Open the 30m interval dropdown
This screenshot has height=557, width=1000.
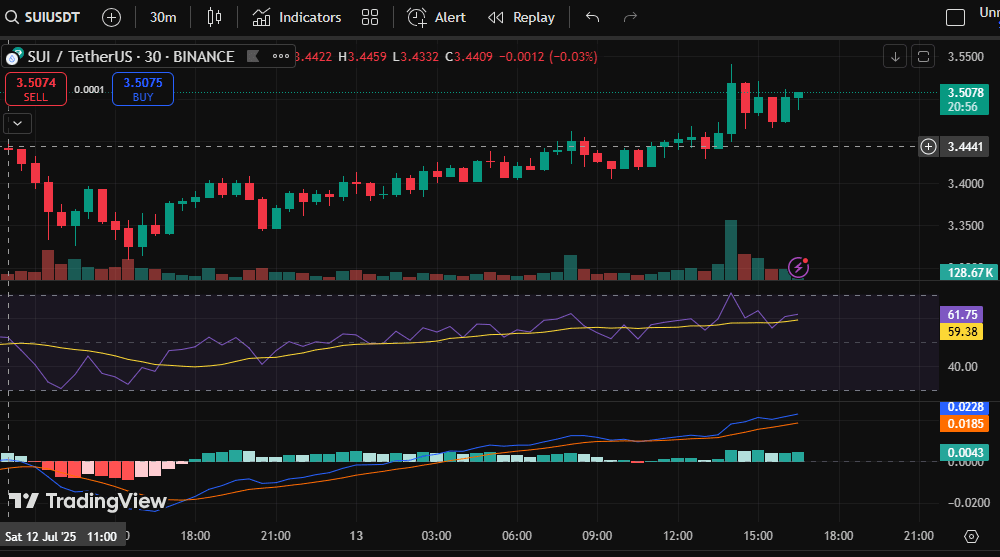click(x=163, y=17)
